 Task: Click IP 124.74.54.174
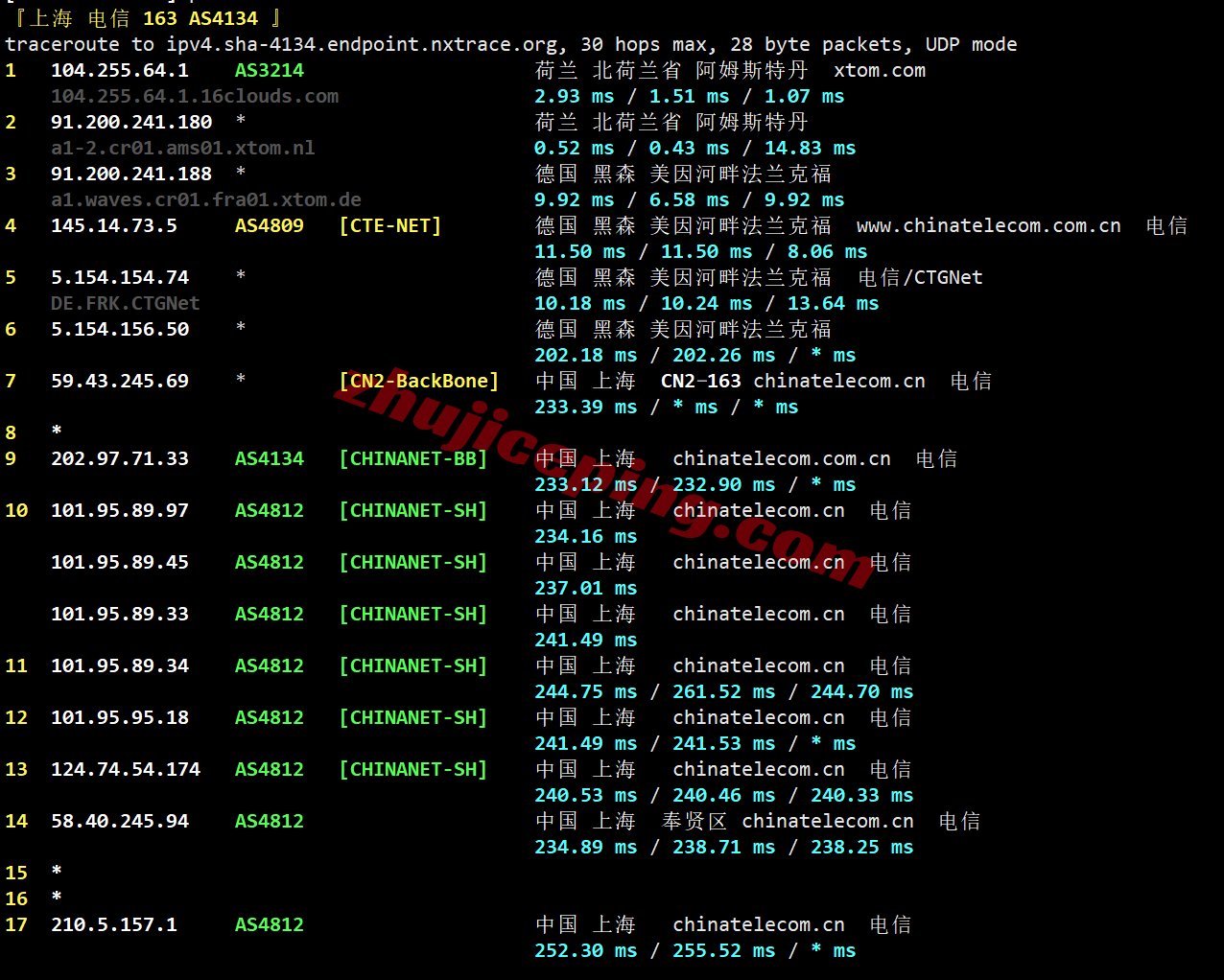126,770
